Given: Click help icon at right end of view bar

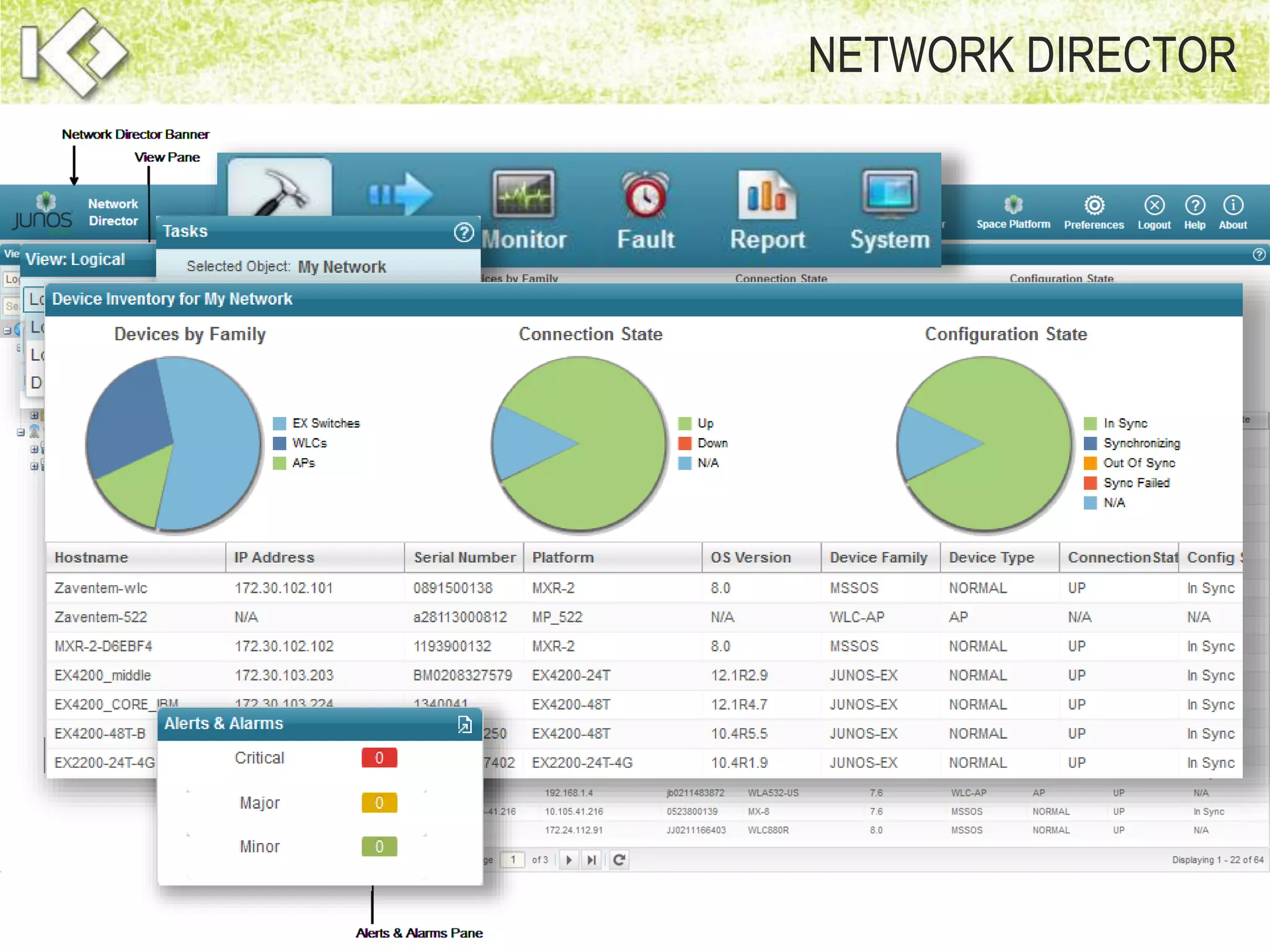Looking at the screenshot, I should 1259,255.
